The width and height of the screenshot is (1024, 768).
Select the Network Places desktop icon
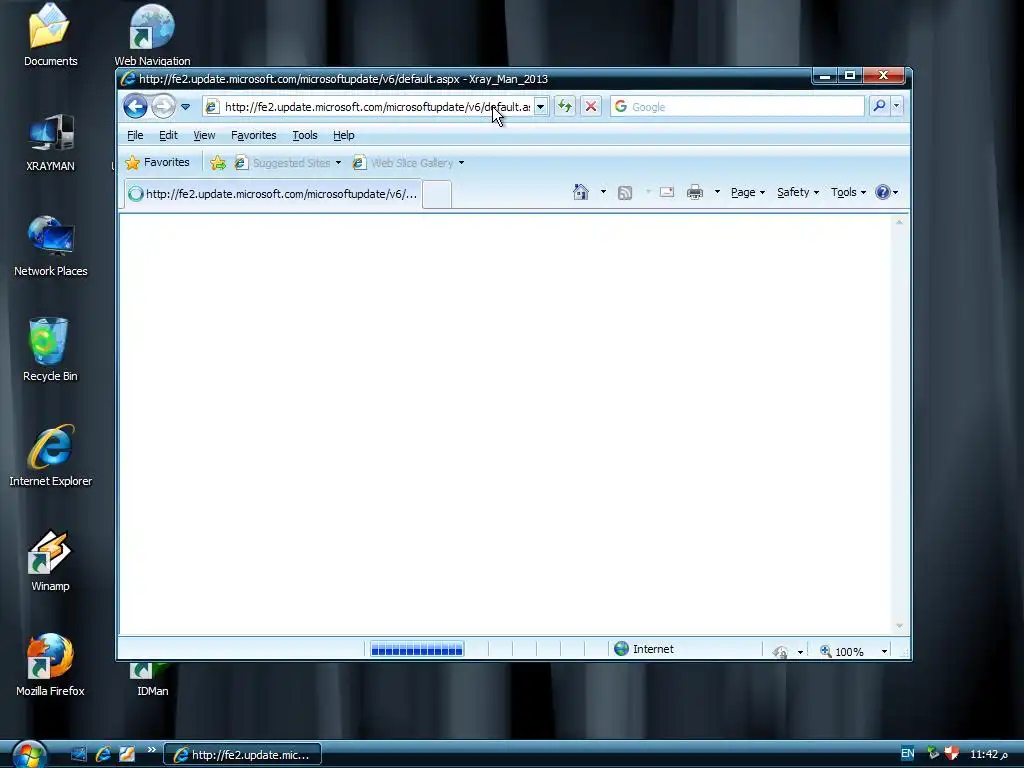(50, 246)
